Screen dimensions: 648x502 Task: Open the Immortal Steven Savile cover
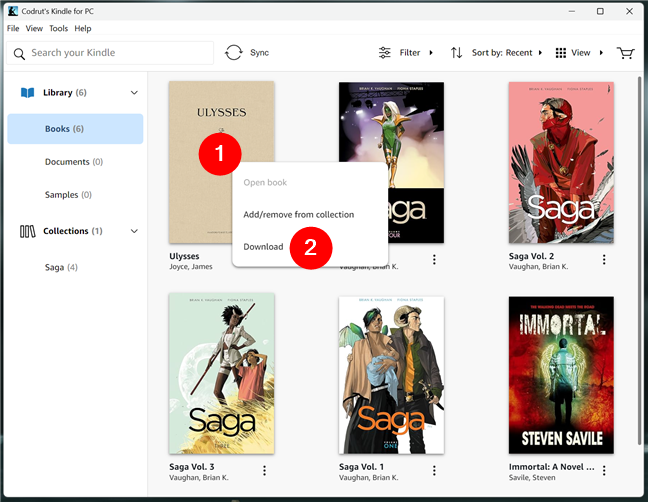561,375
